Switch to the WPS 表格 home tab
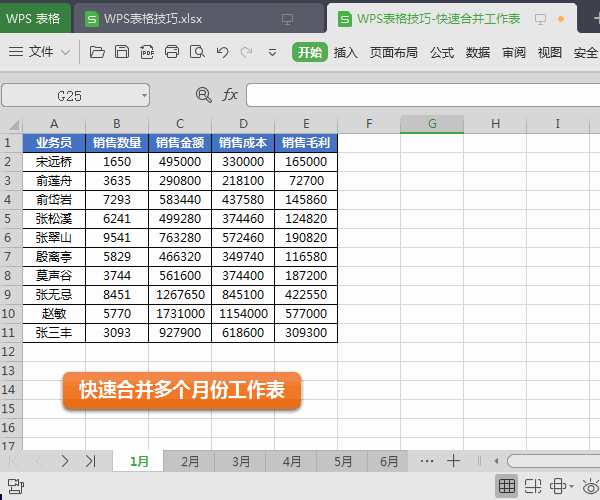 coord(34,18)
